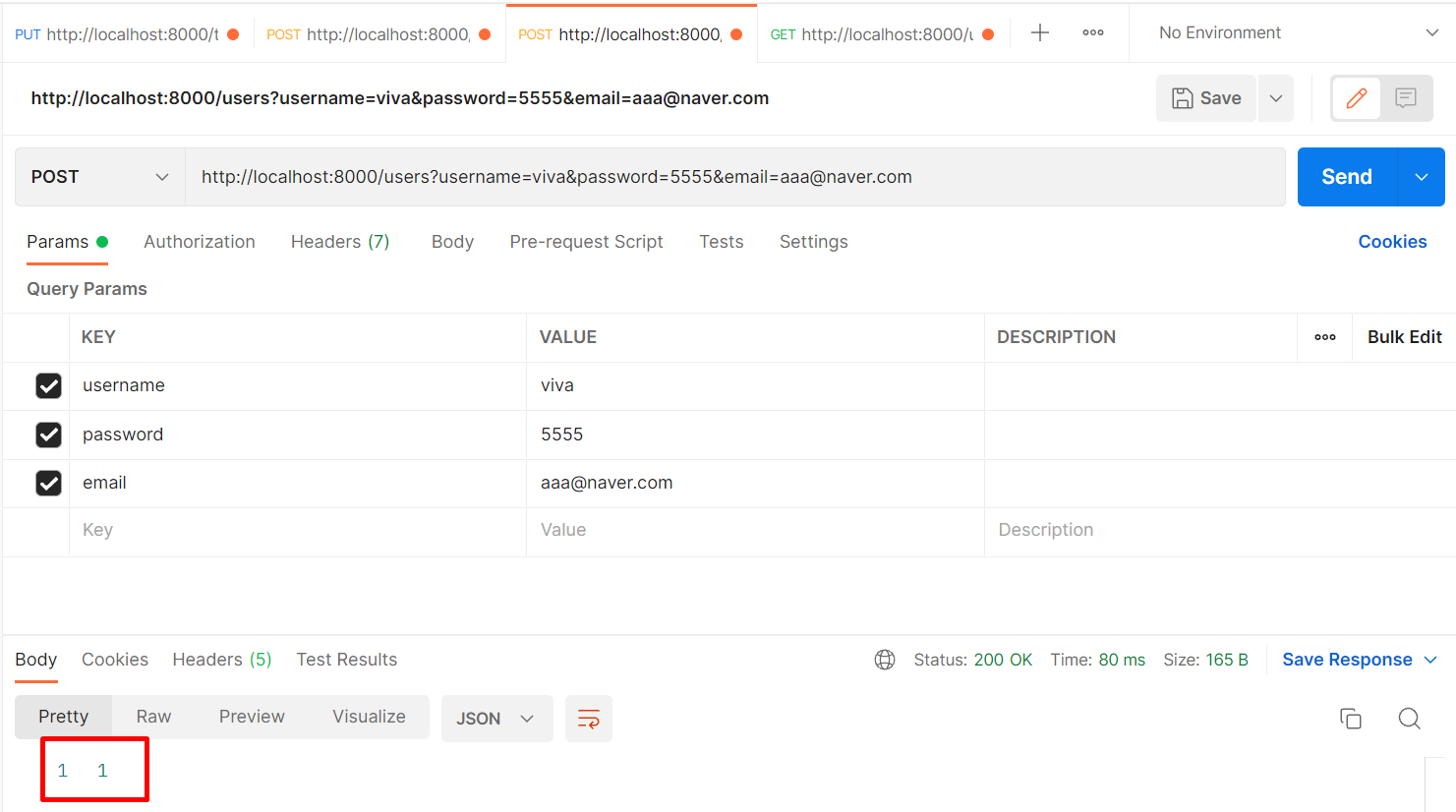
Task: Toggle the response word wrap icon
Action: 589,719
